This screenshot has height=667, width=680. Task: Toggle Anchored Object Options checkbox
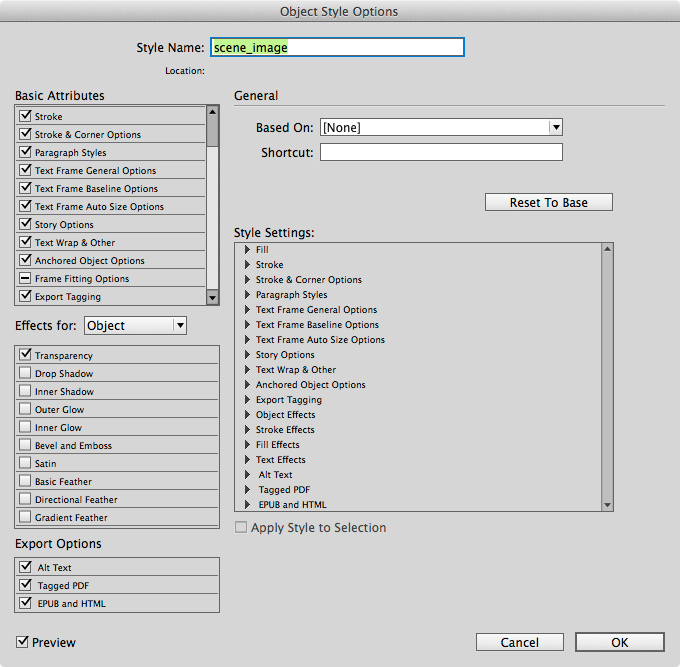[26, 260]
